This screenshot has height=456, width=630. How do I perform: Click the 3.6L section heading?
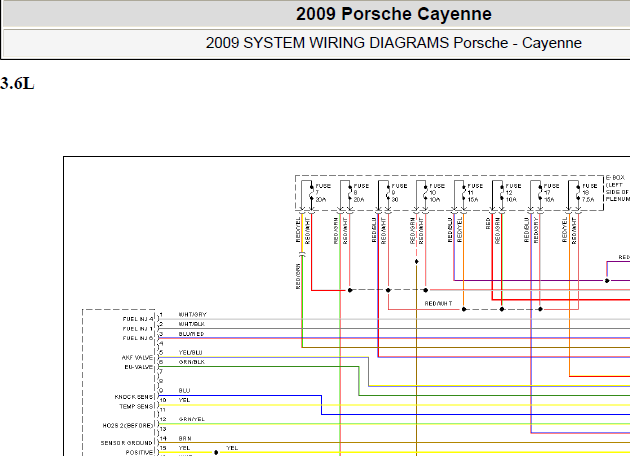point(17,84)
